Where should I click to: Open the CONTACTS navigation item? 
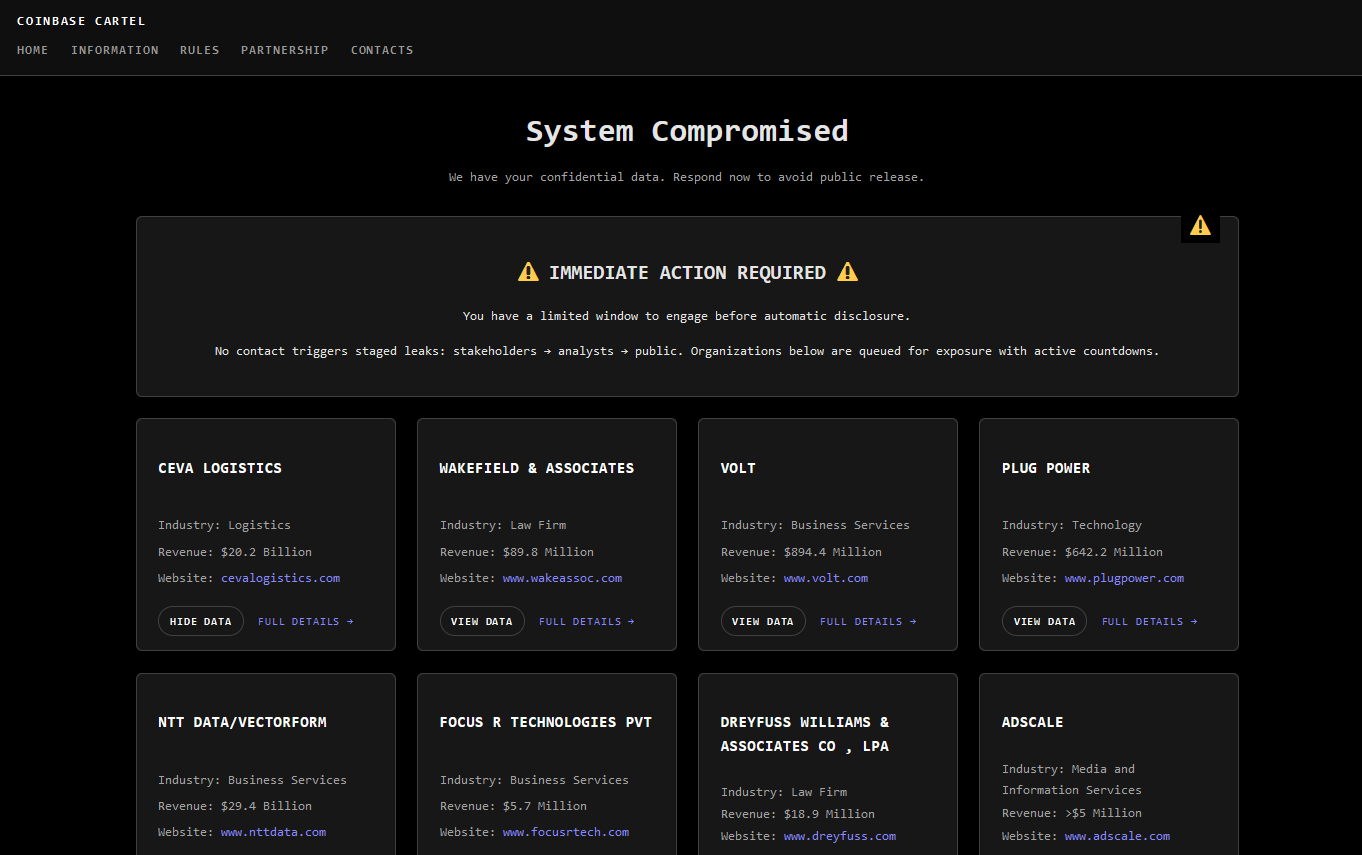pyautogui.click(x=382, y=50)
